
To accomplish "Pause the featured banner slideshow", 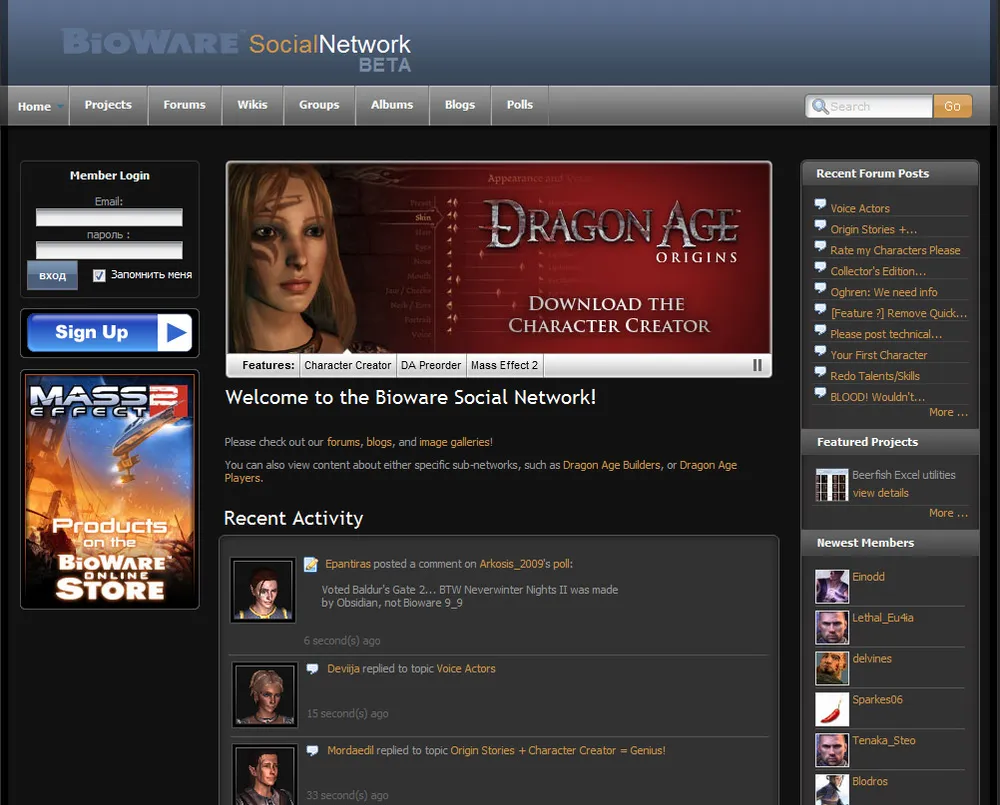I will coord(757,366).
